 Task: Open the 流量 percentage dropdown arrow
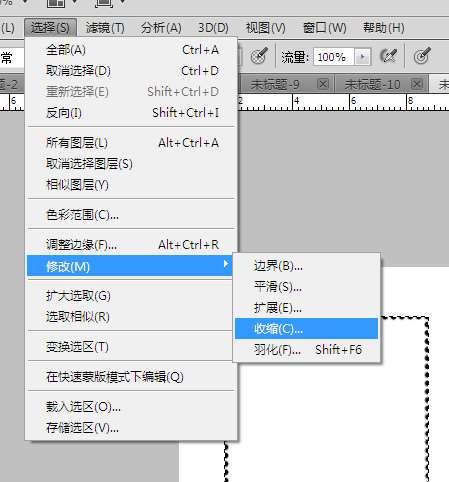[362, 57]
